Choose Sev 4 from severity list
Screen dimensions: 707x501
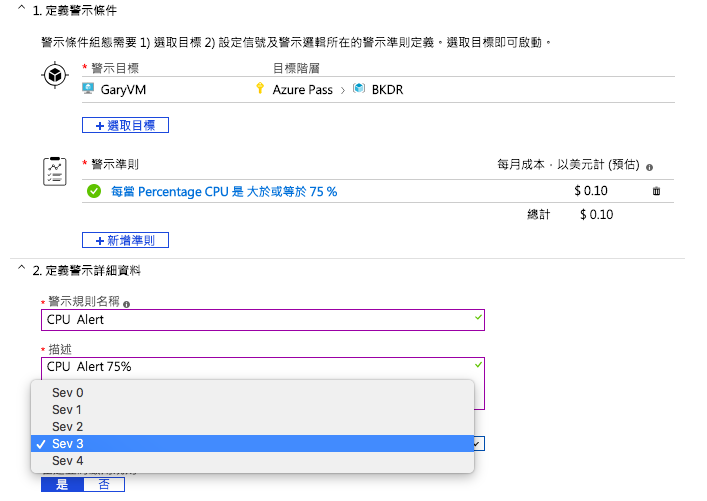[67, 461]
